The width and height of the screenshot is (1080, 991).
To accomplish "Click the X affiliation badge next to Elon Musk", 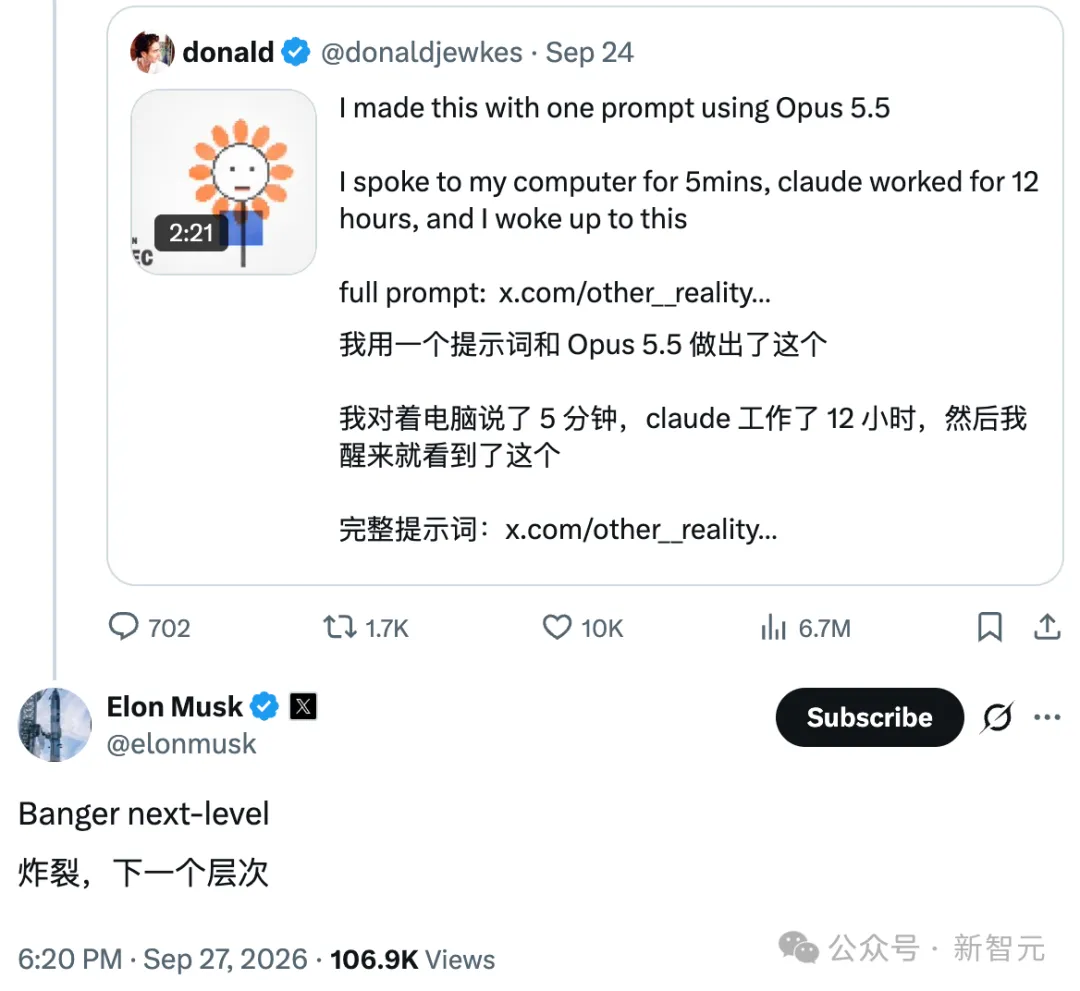I will click(x=303, y=706).
